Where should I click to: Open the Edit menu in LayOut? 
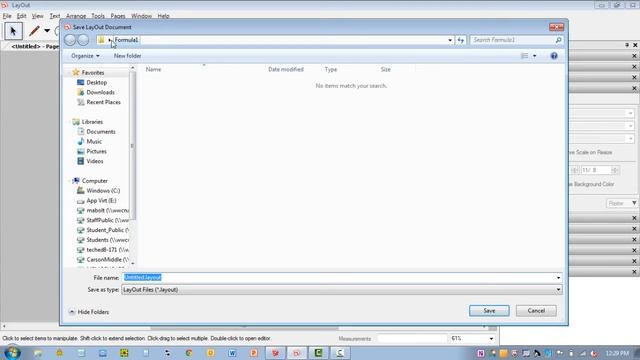point(21,16)
